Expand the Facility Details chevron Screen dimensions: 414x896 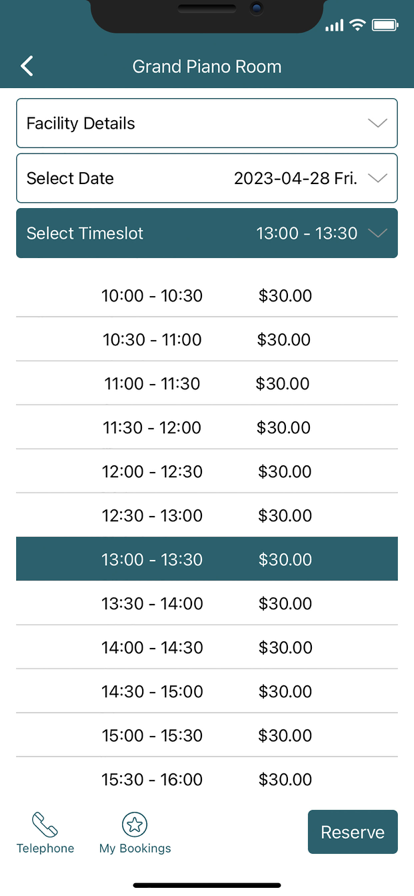coord(377,123)
